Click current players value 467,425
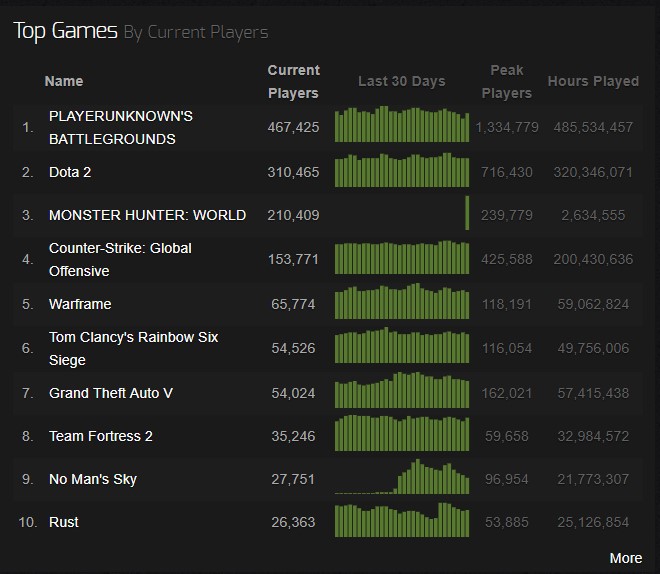The width and height of the screenshot is (660, 574). pos(293,127)
